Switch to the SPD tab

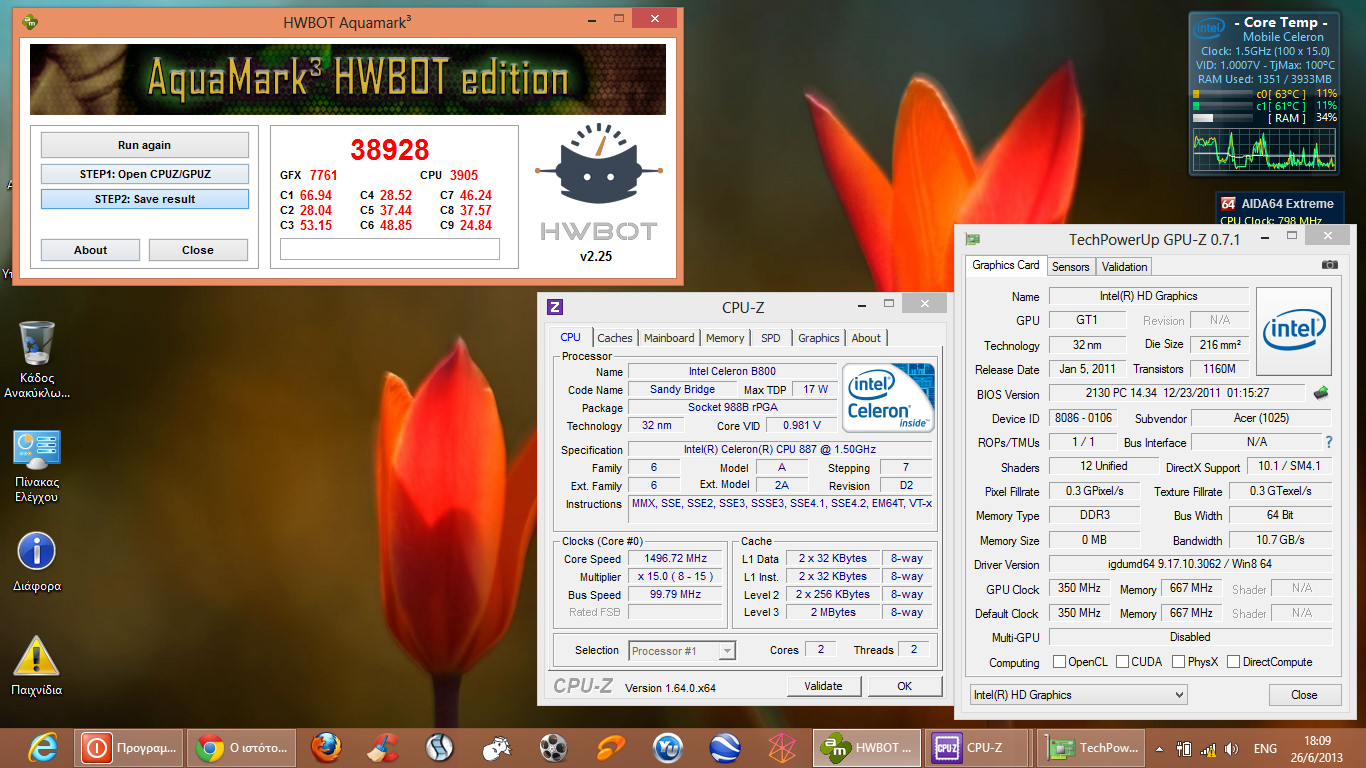coord(771,338)
